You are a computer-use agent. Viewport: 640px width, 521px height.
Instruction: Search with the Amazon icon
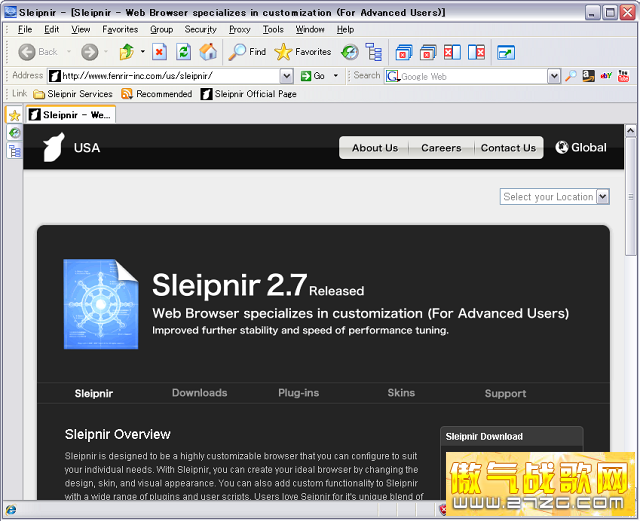(588, 76)
